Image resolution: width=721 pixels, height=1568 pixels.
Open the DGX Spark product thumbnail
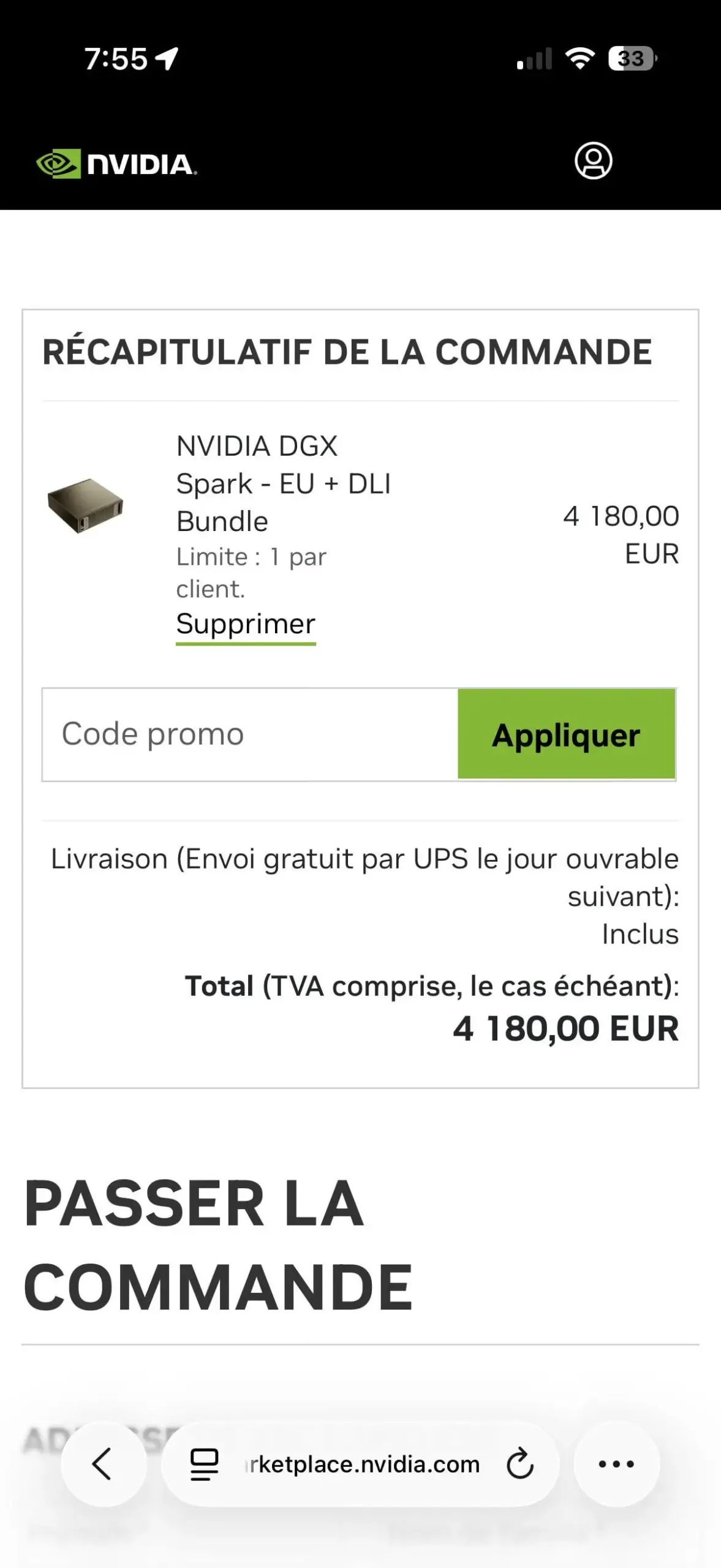[86, 505]
